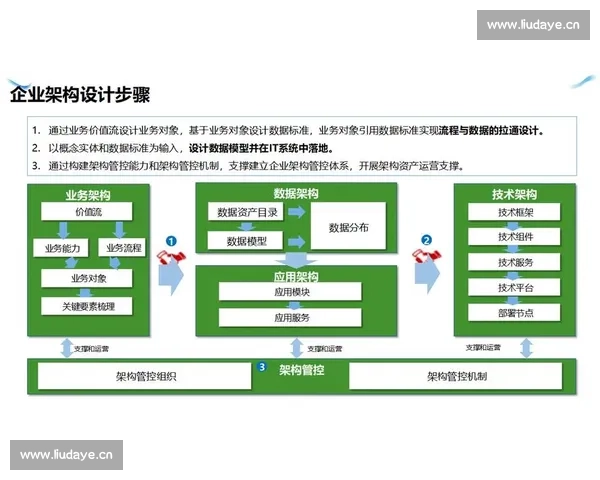Select the 架构管控组织 box

point(145,376)
